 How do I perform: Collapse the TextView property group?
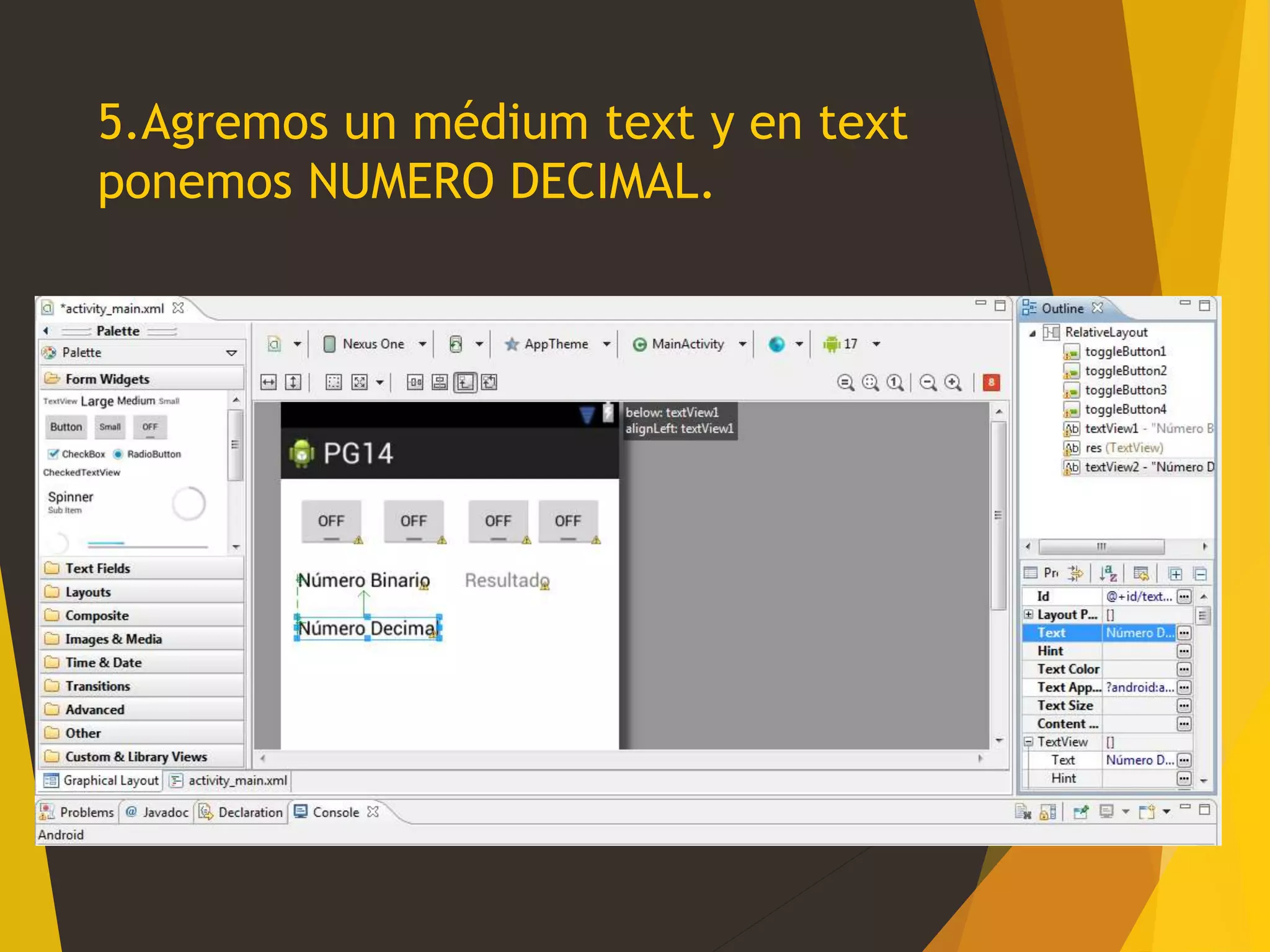click(1028, 741)
